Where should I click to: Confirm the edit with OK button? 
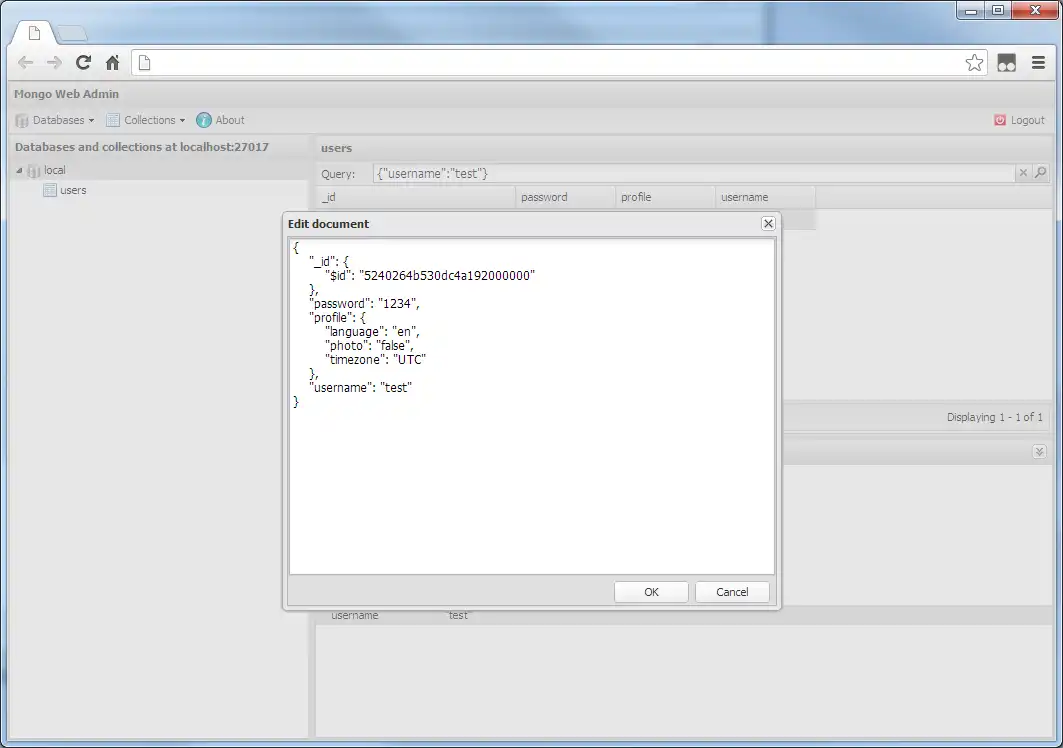coord(651,592)
